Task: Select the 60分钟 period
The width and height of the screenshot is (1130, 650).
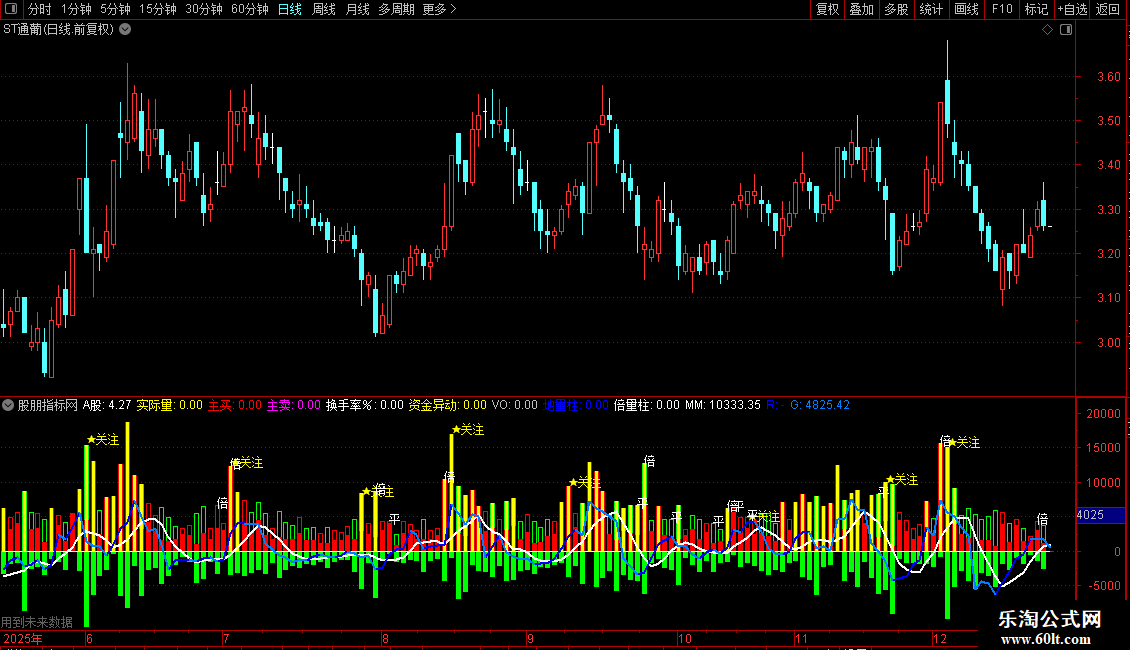Action: pos(250,9)
